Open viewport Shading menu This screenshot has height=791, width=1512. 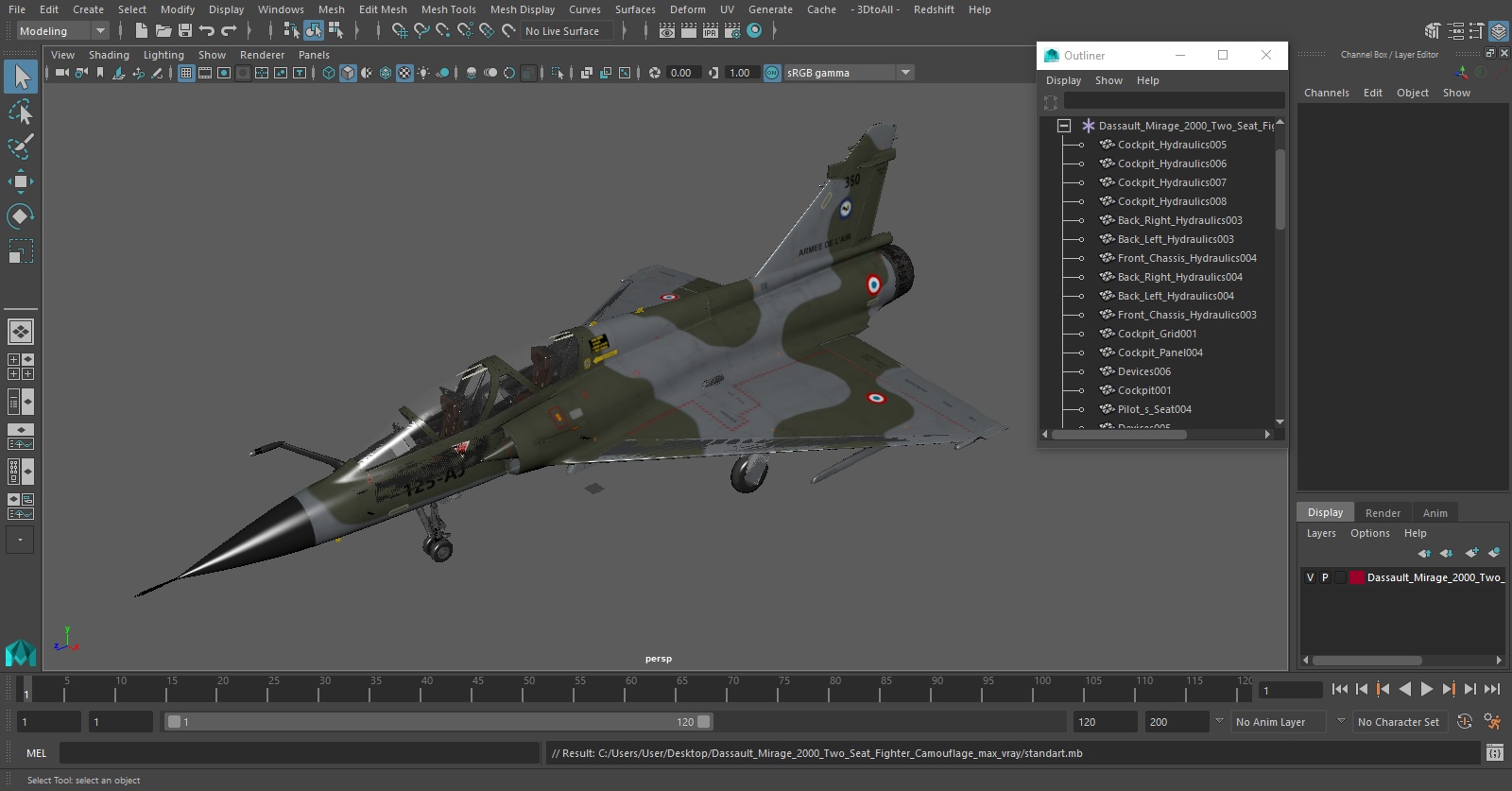point(109,55)
